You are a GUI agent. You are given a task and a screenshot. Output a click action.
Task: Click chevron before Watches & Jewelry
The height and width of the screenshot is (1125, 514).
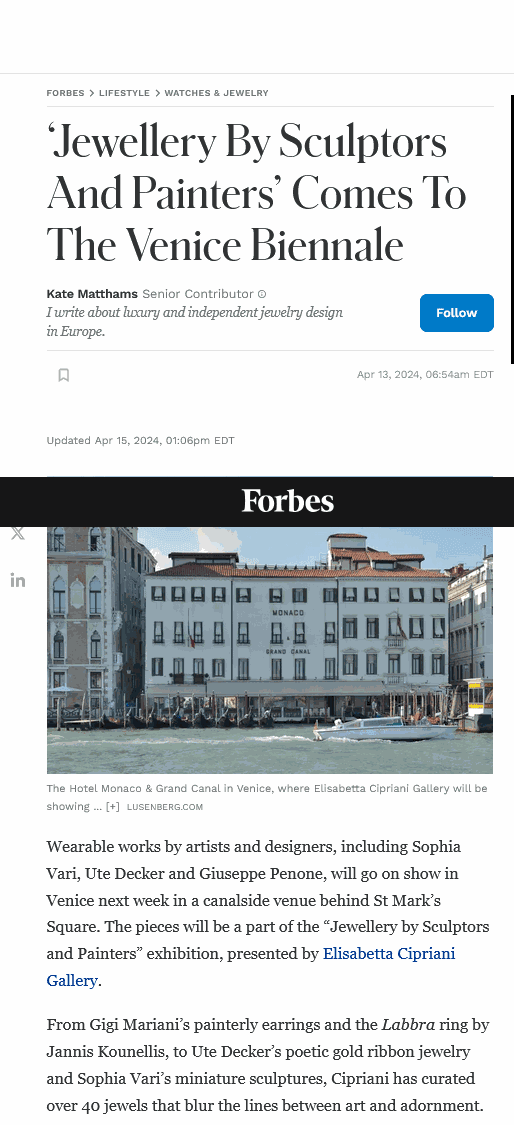[157, 93]
